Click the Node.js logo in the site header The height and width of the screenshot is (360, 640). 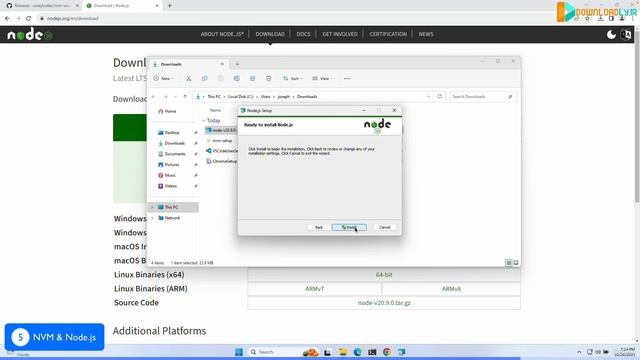click(30, 35)
